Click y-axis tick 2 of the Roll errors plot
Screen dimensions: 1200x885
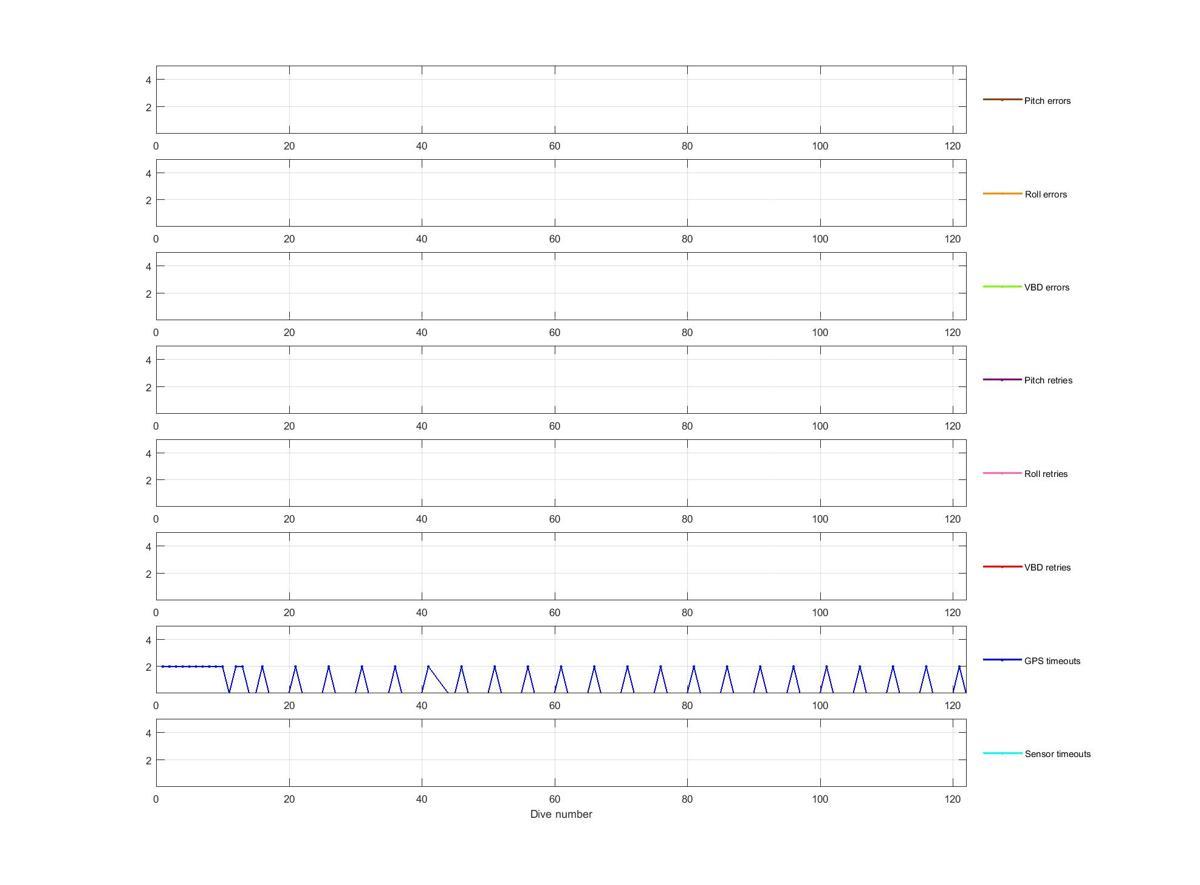(x=148, y=200)
